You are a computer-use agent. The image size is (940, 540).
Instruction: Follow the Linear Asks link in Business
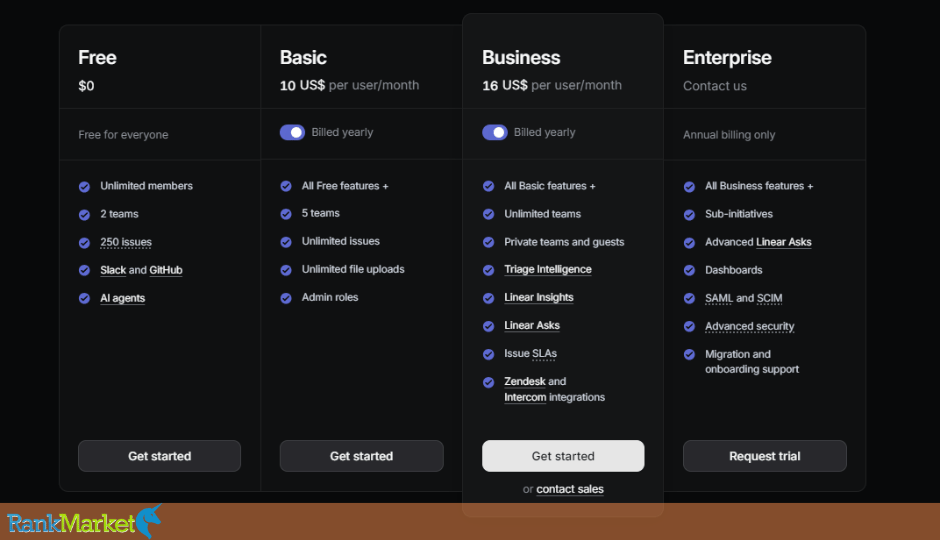(x=531, y=325)
